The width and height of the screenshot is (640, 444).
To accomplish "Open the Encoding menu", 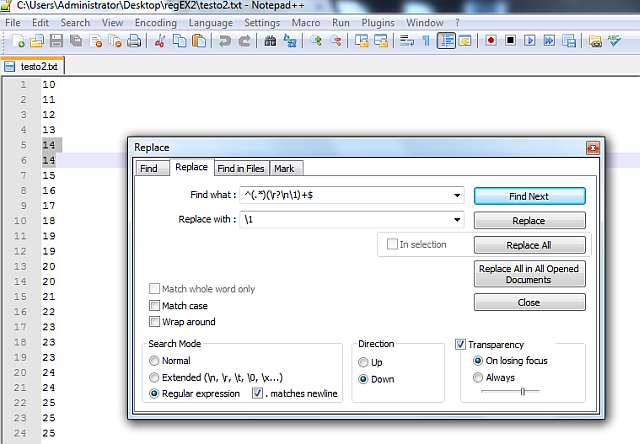I will (156, 23).
